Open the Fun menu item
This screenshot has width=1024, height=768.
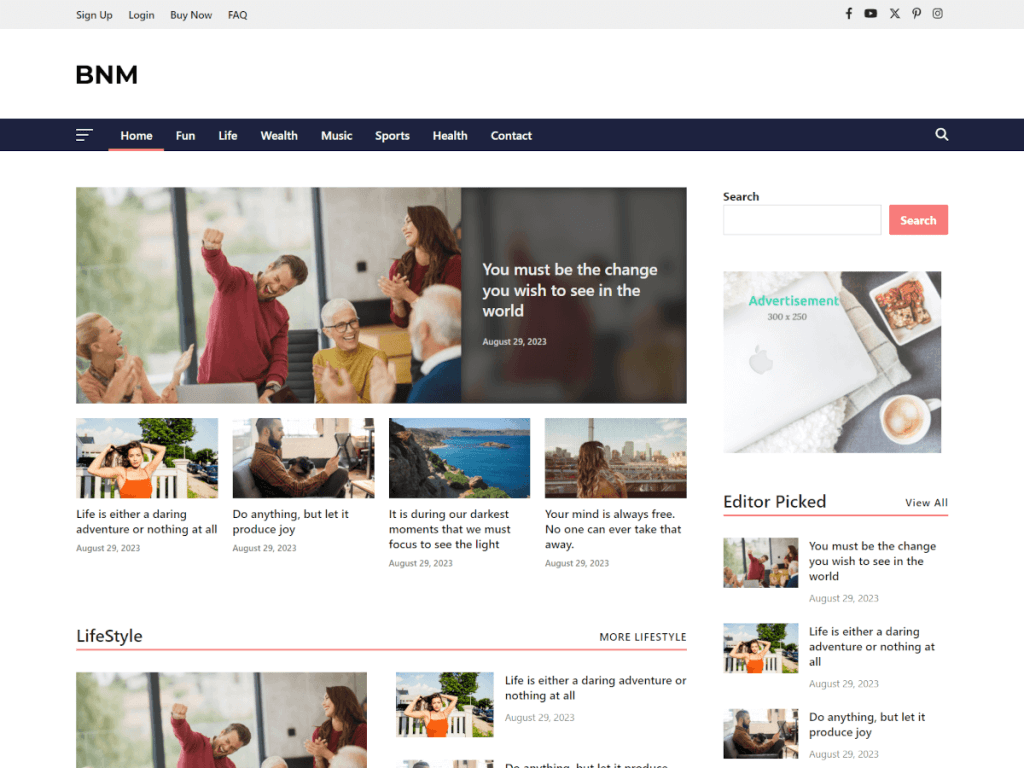pyautogui.click(x=185, y=136)
